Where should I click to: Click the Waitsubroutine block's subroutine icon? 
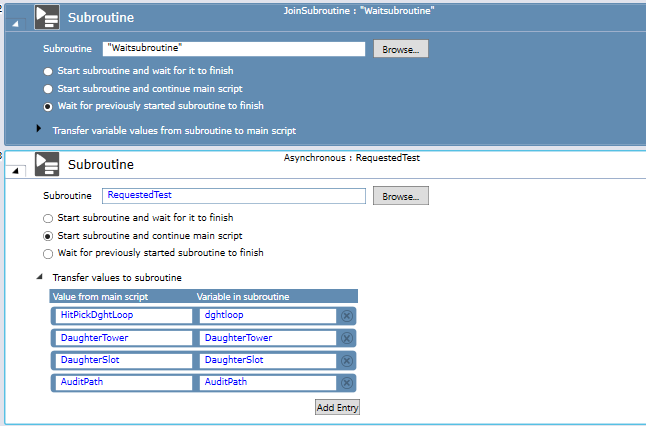click(x=47, y=16)
